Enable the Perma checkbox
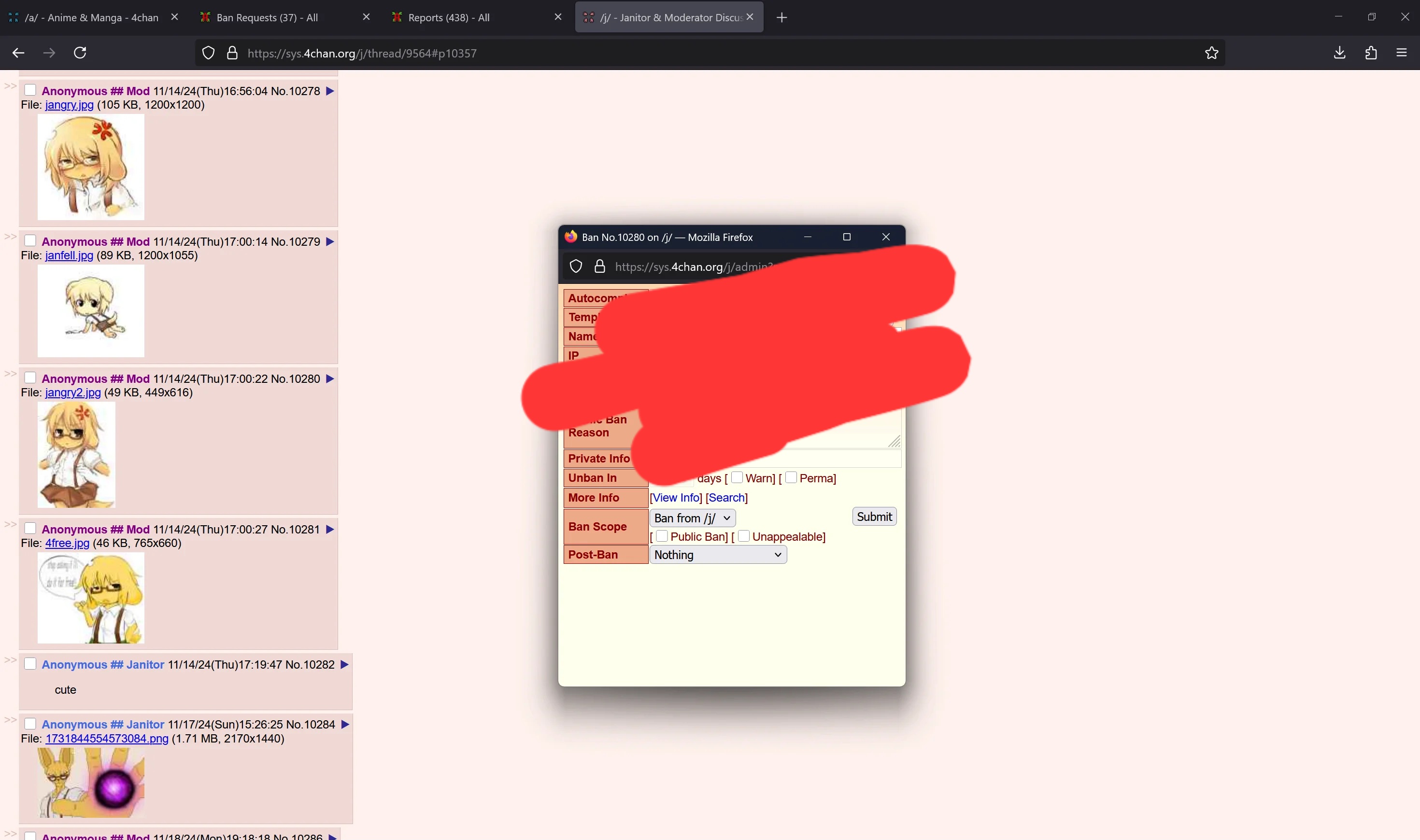 pyautogui.click(x=791, y=477)
